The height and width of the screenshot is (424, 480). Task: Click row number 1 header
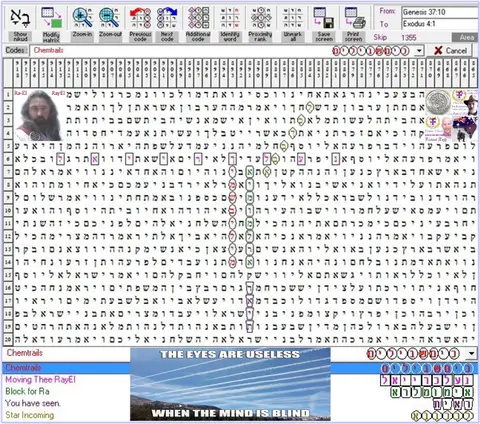point(8,94)
